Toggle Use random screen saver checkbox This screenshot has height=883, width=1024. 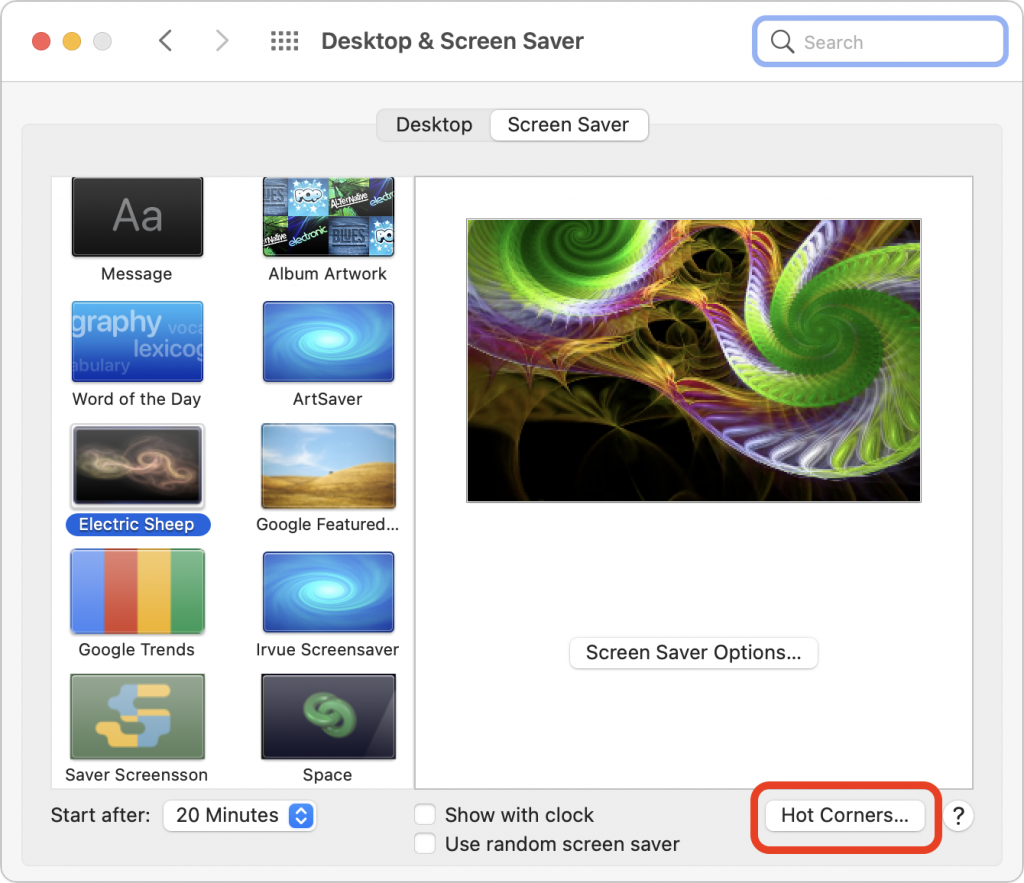pyautogui.click(x=426, y=844)
